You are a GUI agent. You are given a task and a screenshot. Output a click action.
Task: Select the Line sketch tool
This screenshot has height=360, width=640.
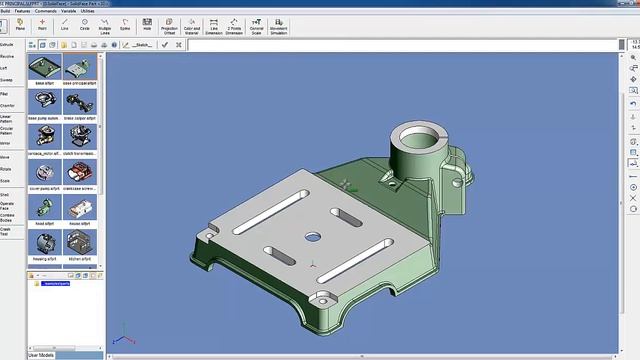click(x=64, y=24)
